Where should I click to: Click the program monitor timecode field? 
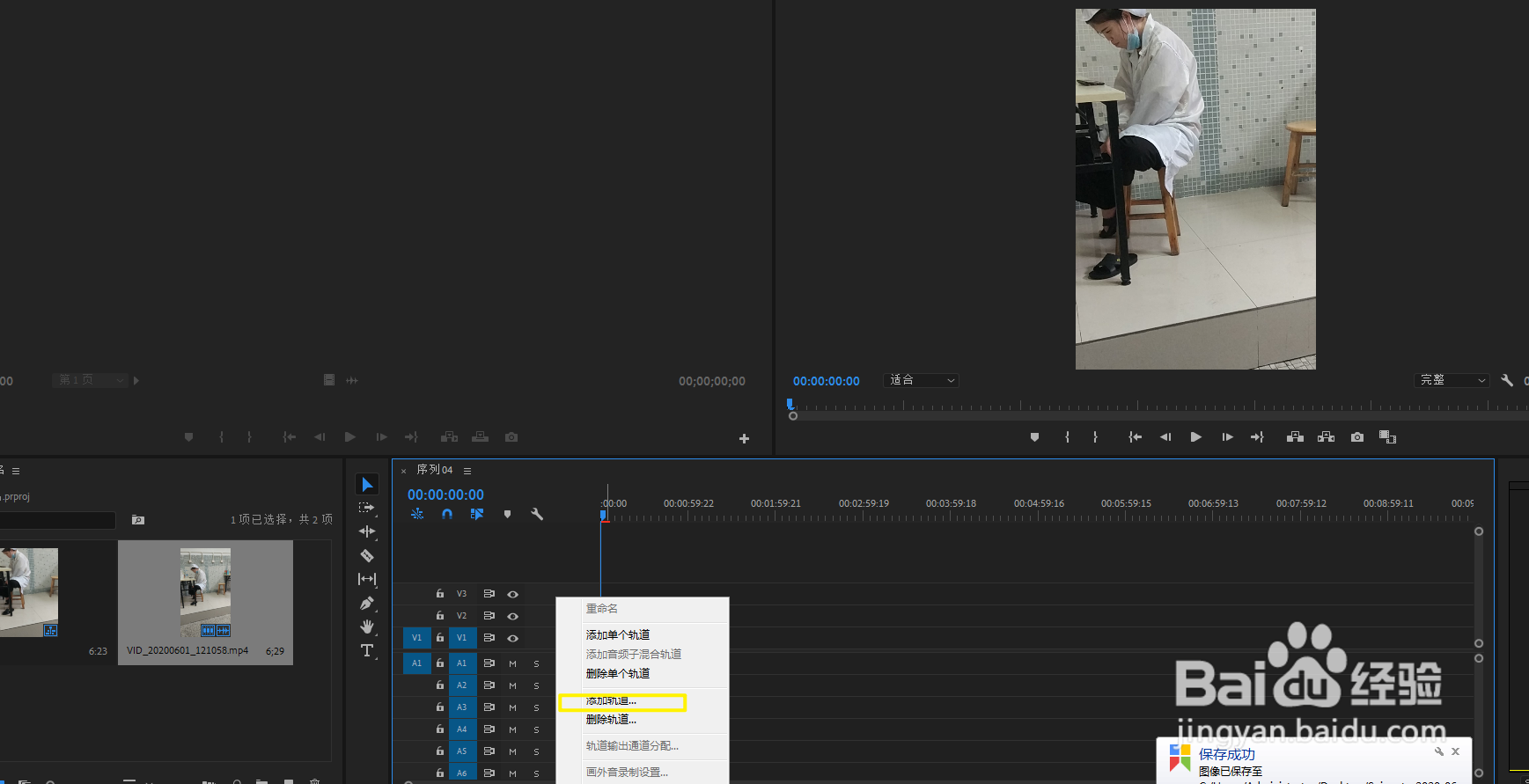pyautogui.click(x=826, y=381)
